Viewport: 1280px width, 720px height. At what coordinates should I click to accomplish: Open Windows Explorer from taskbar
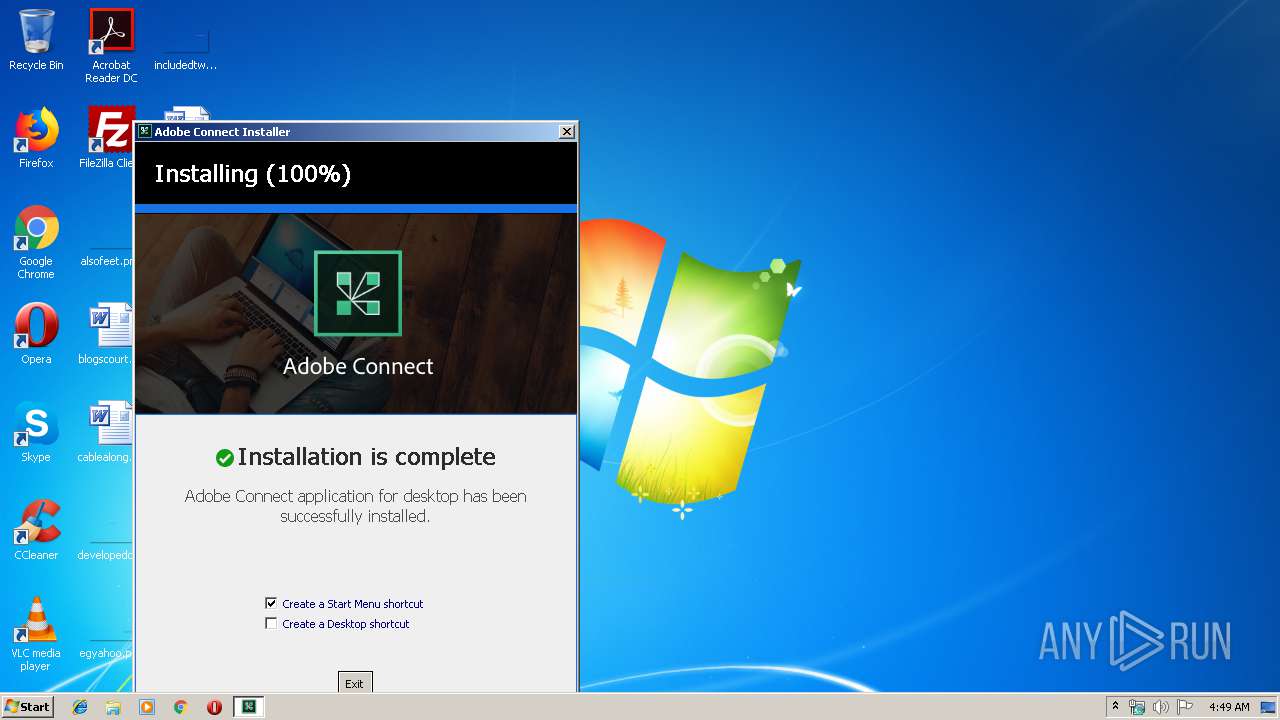pos(113,707)
